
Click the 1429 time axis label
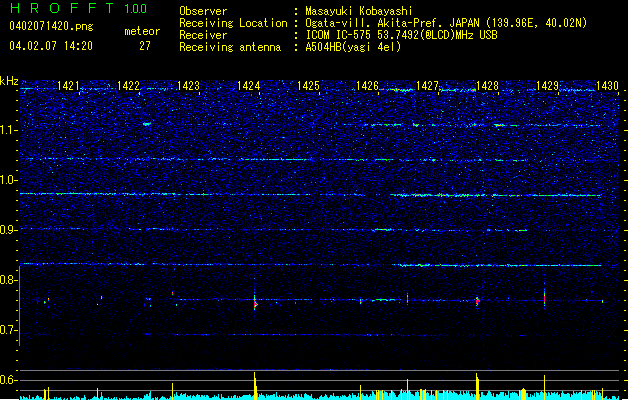(548, 86)
